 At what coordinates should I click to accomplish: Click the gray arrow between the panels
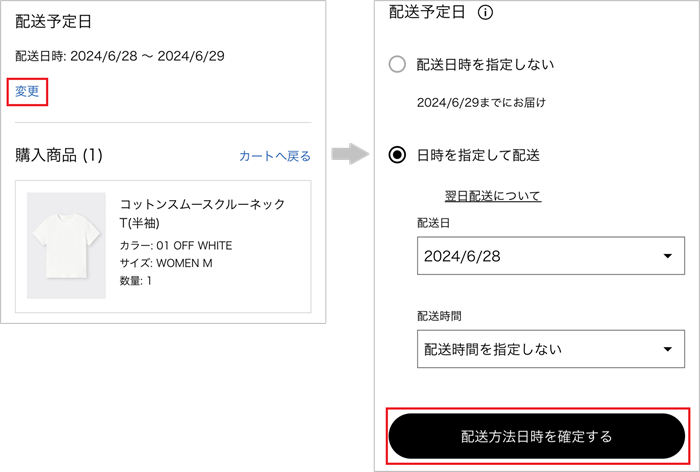coord(346,155)
